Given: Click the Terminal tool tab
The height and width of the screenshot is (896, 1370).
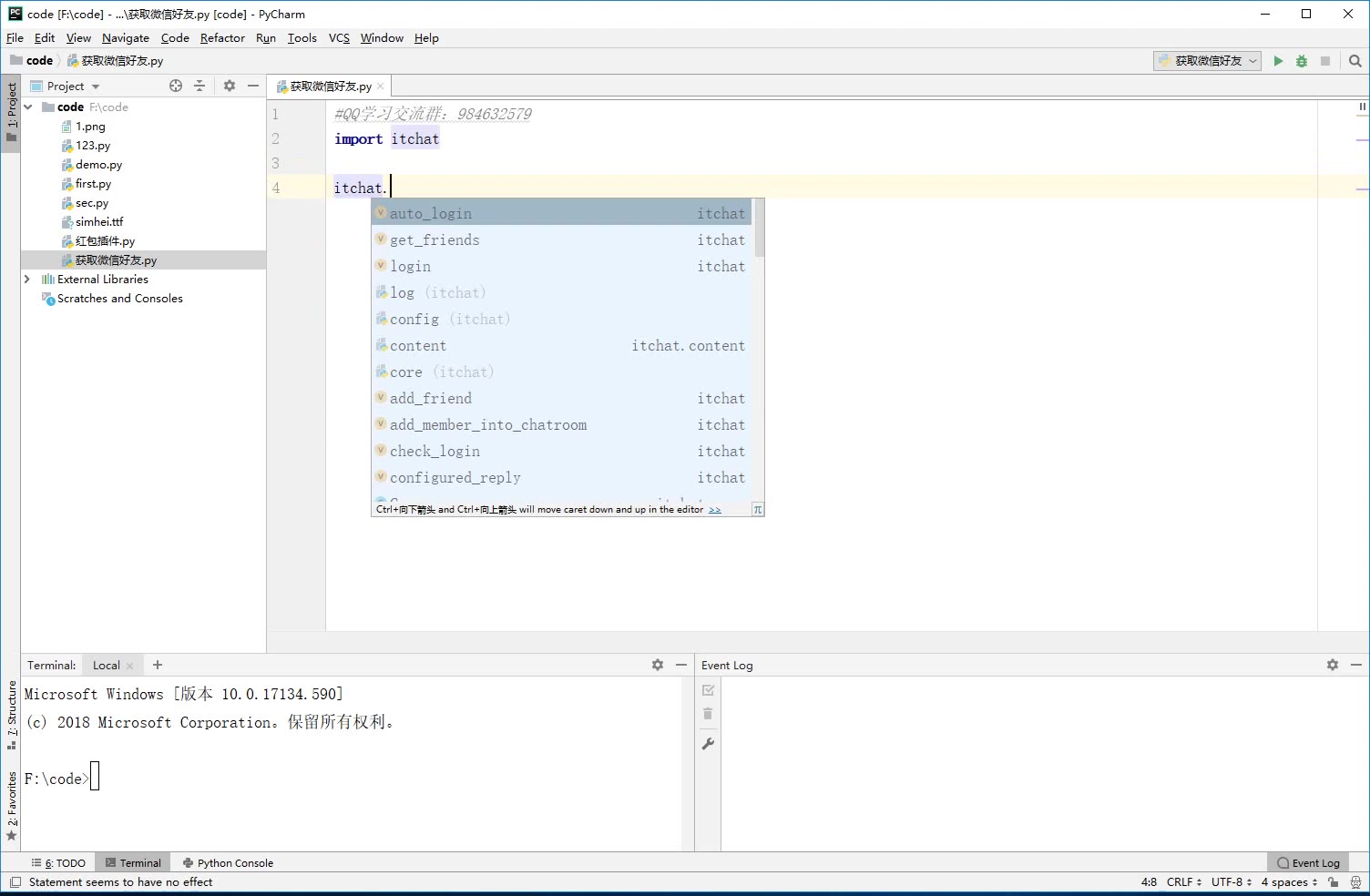Looking at the screenshot, I should click(x=133, y=863).
